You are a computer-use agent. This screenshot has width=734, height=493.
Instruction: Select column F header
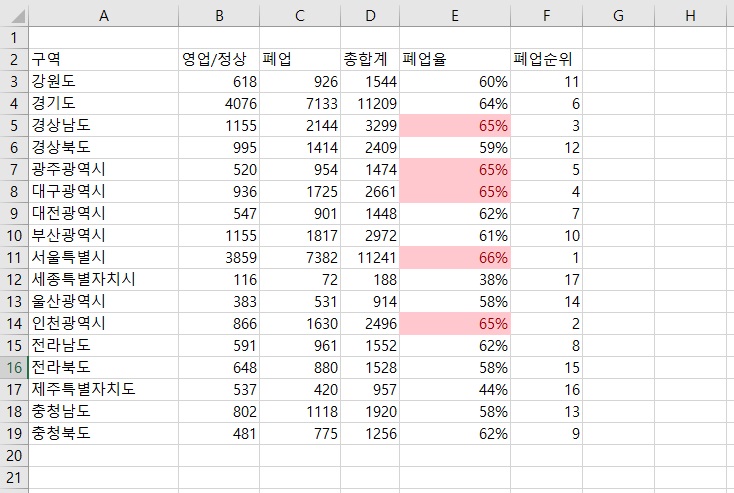547,16
